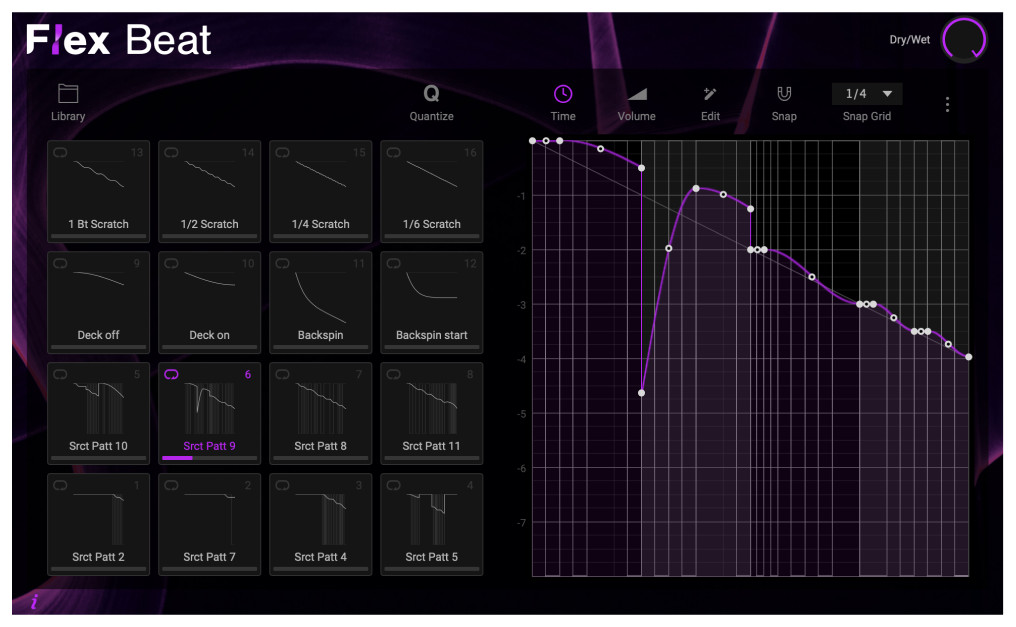1016x627 pixels.
Task: Trigger the Srct Patt 5 pad
Action: click(431, 521)
